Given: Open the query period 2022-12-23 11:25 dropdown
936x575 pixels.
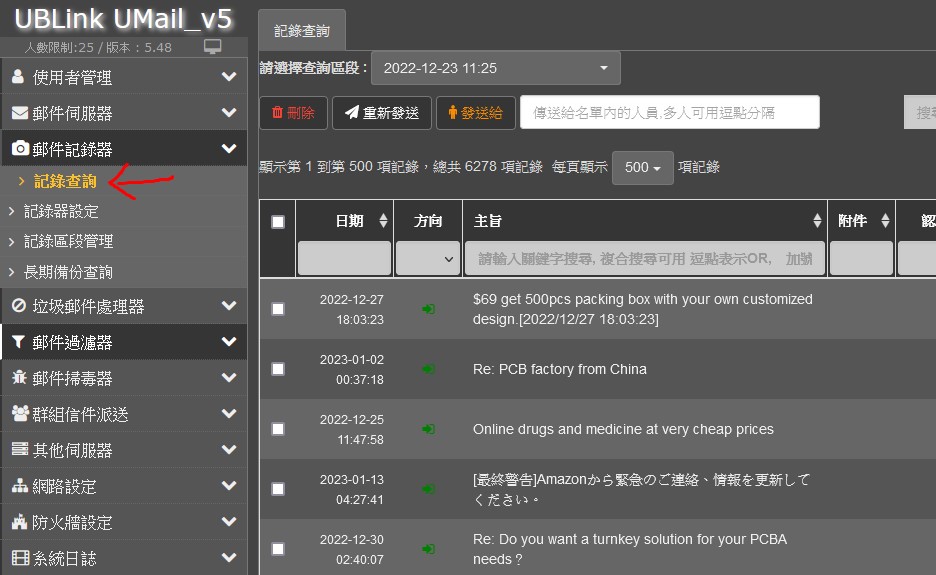Looking at the screenshot, I should pos(495,68).
